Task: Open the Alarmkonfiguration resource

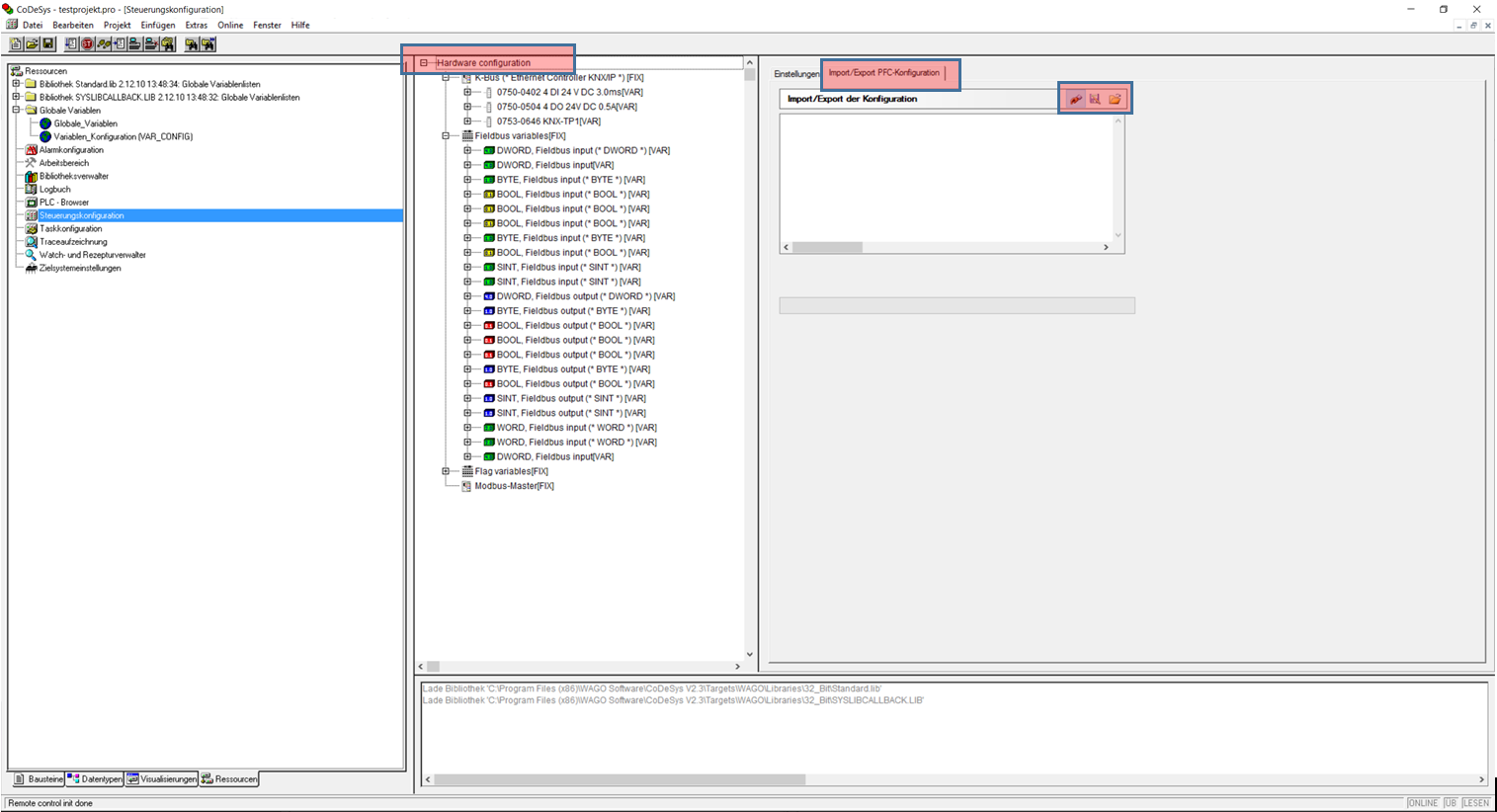Action: tap(71, 150)
